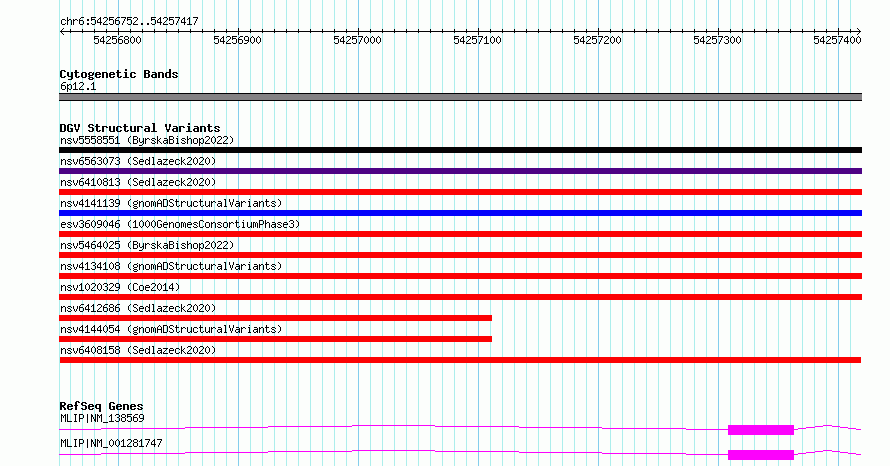Click the Cytogenetic Bands track title

coord(119,74)
